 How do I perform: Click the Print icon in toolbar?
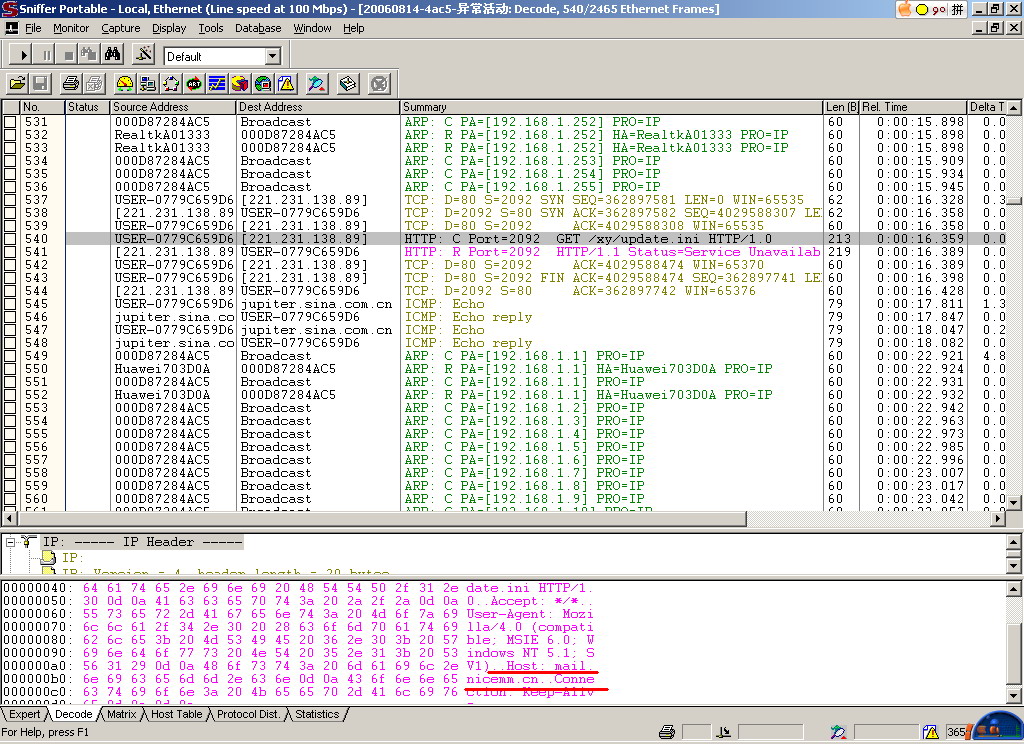[70, 84]
